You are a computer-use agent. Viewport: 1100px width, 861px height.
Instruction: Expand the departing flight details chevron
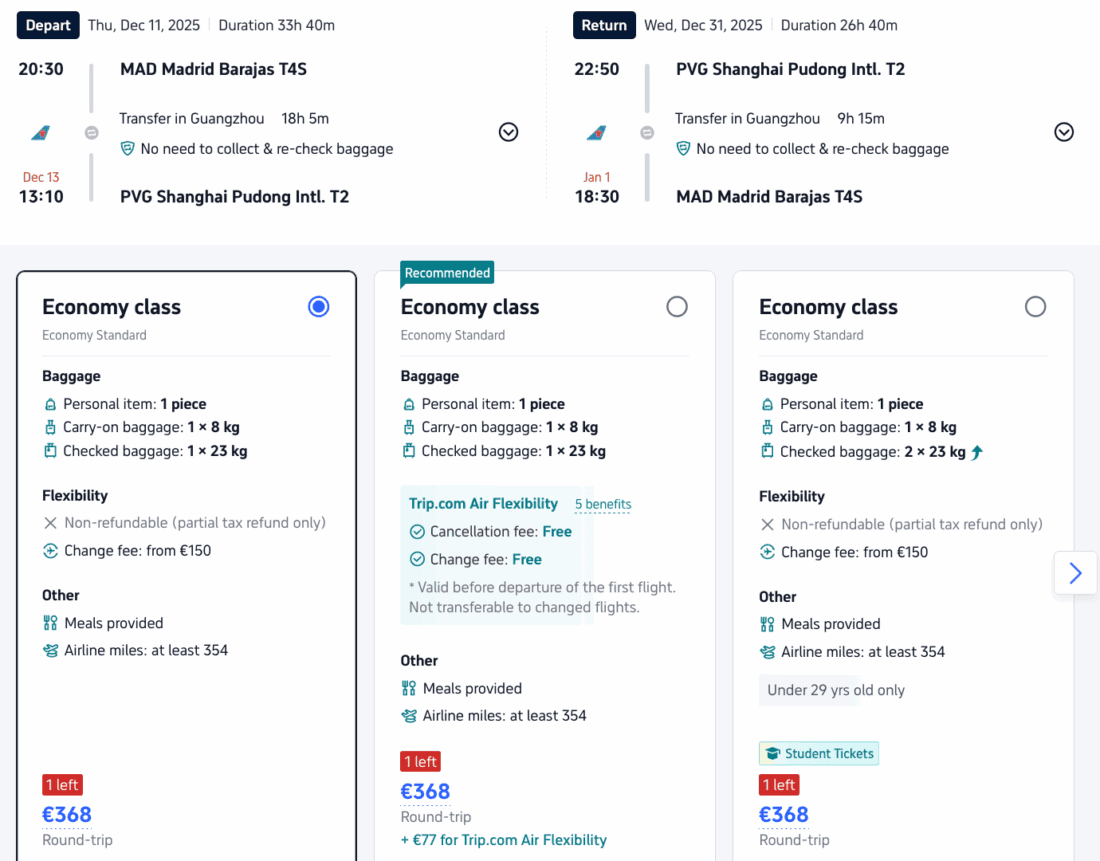pyautogui.click(x=509, y=132)
